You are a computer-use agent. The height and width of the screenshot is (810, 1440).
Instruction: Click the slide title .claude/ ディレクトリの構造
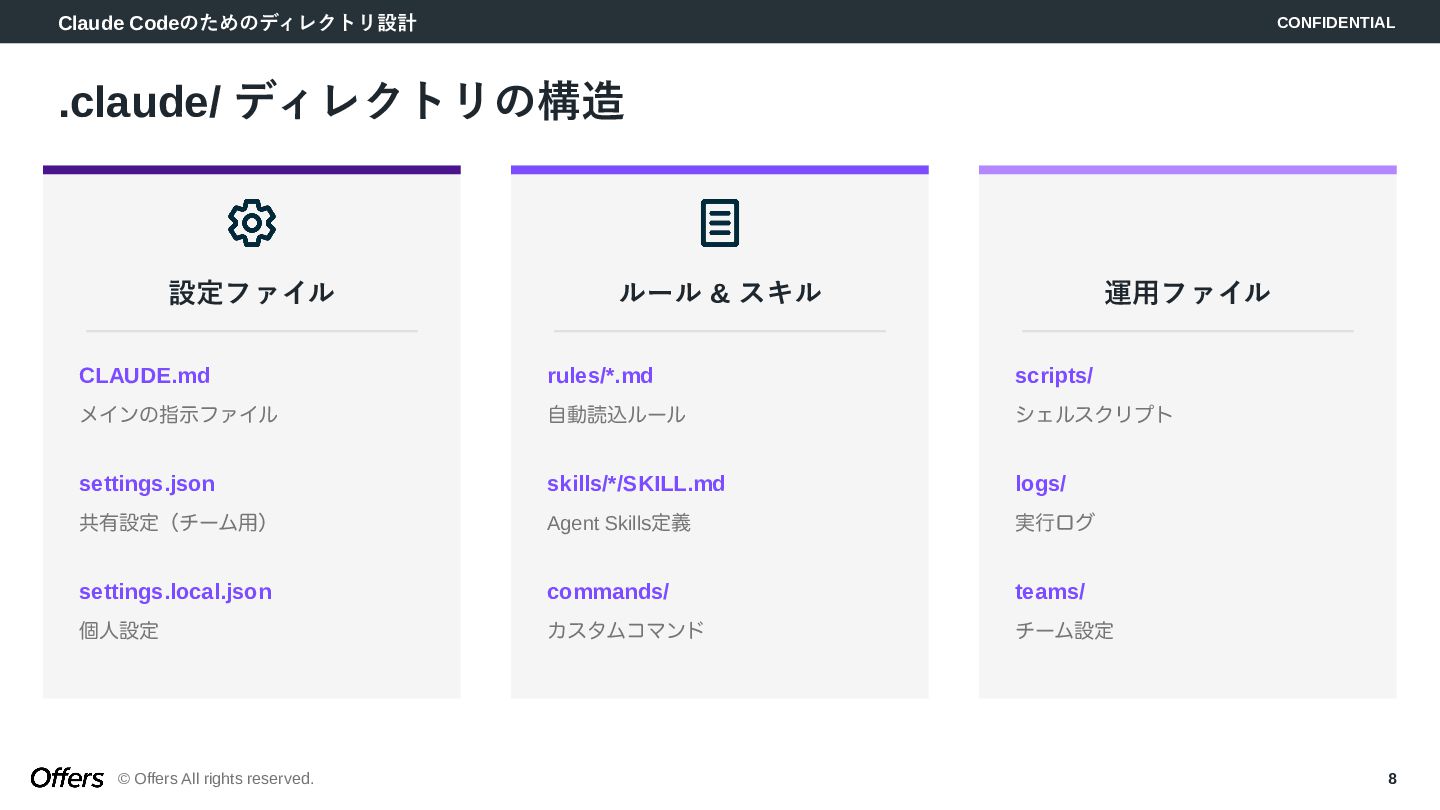pos(341,101)
